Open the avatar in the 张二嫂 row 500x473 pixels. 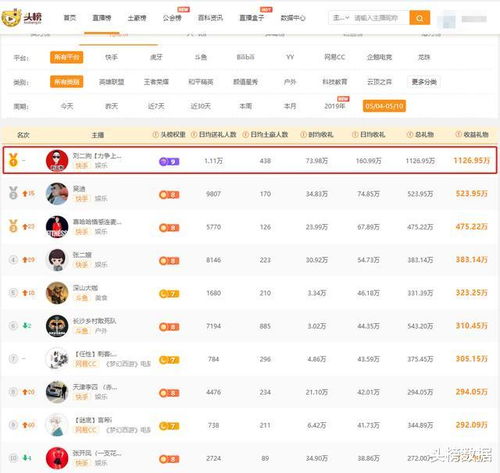57,260
